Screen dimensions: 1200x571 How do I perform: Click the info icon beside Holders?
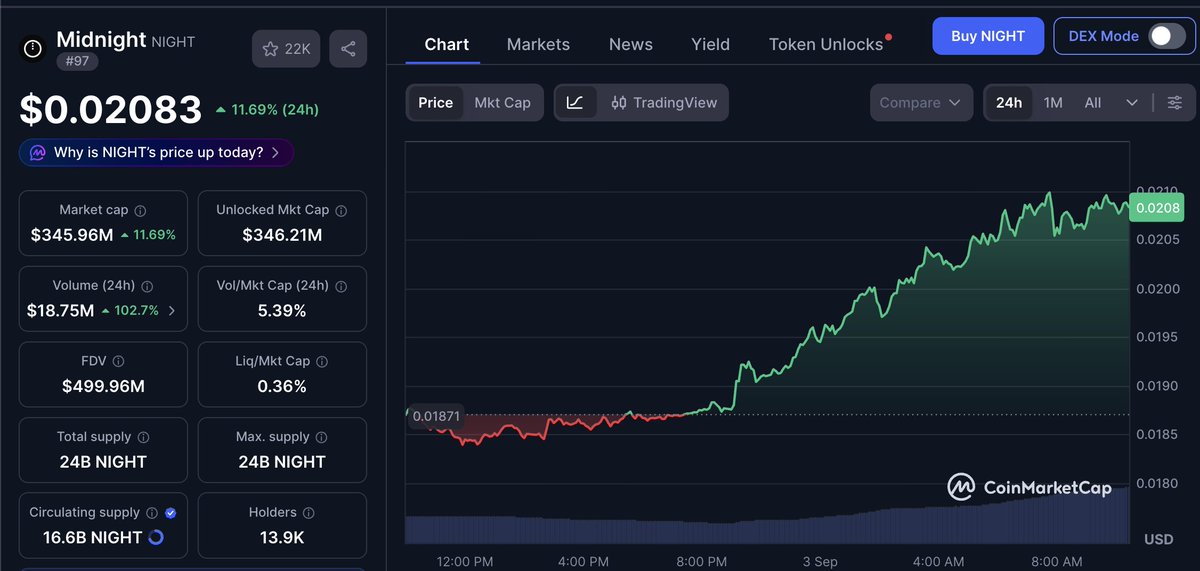308,513
